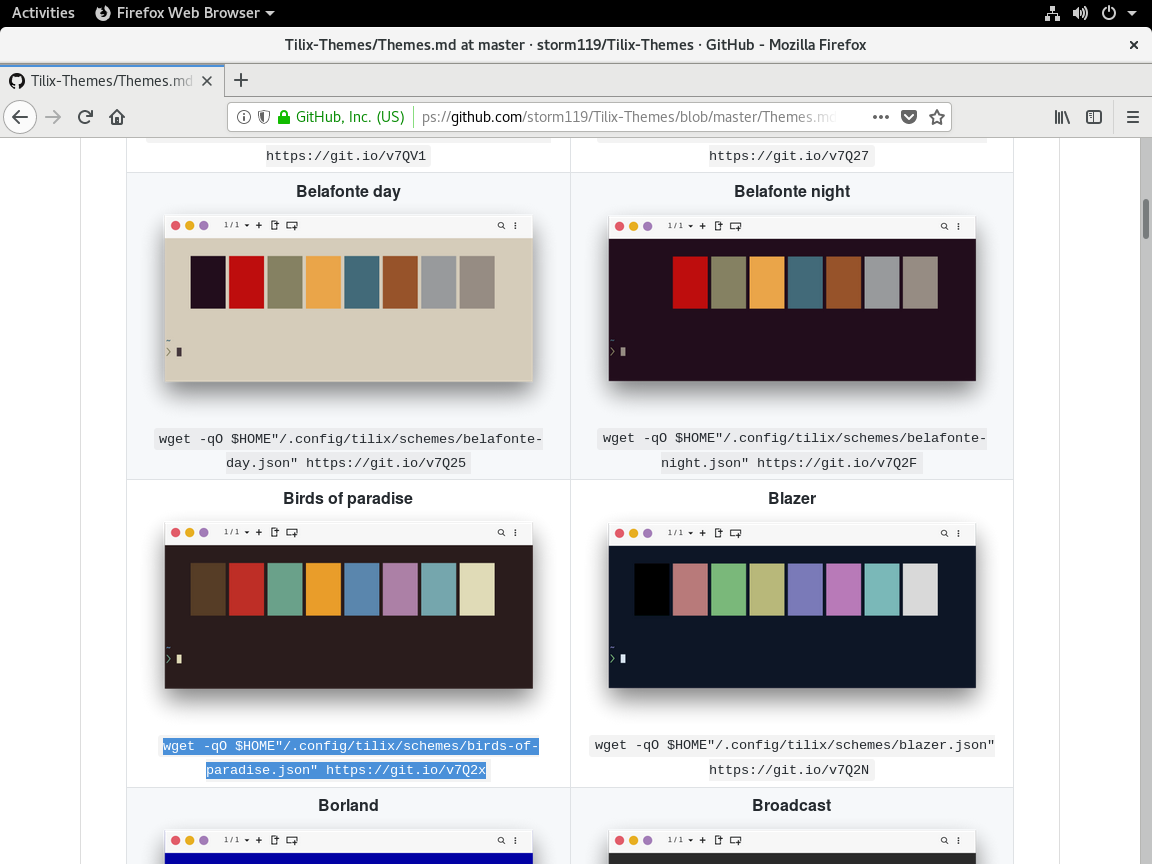1152x864 pixels.
Task: Click the red swatch in Belafonte day
Action: [x=246, y=282]
